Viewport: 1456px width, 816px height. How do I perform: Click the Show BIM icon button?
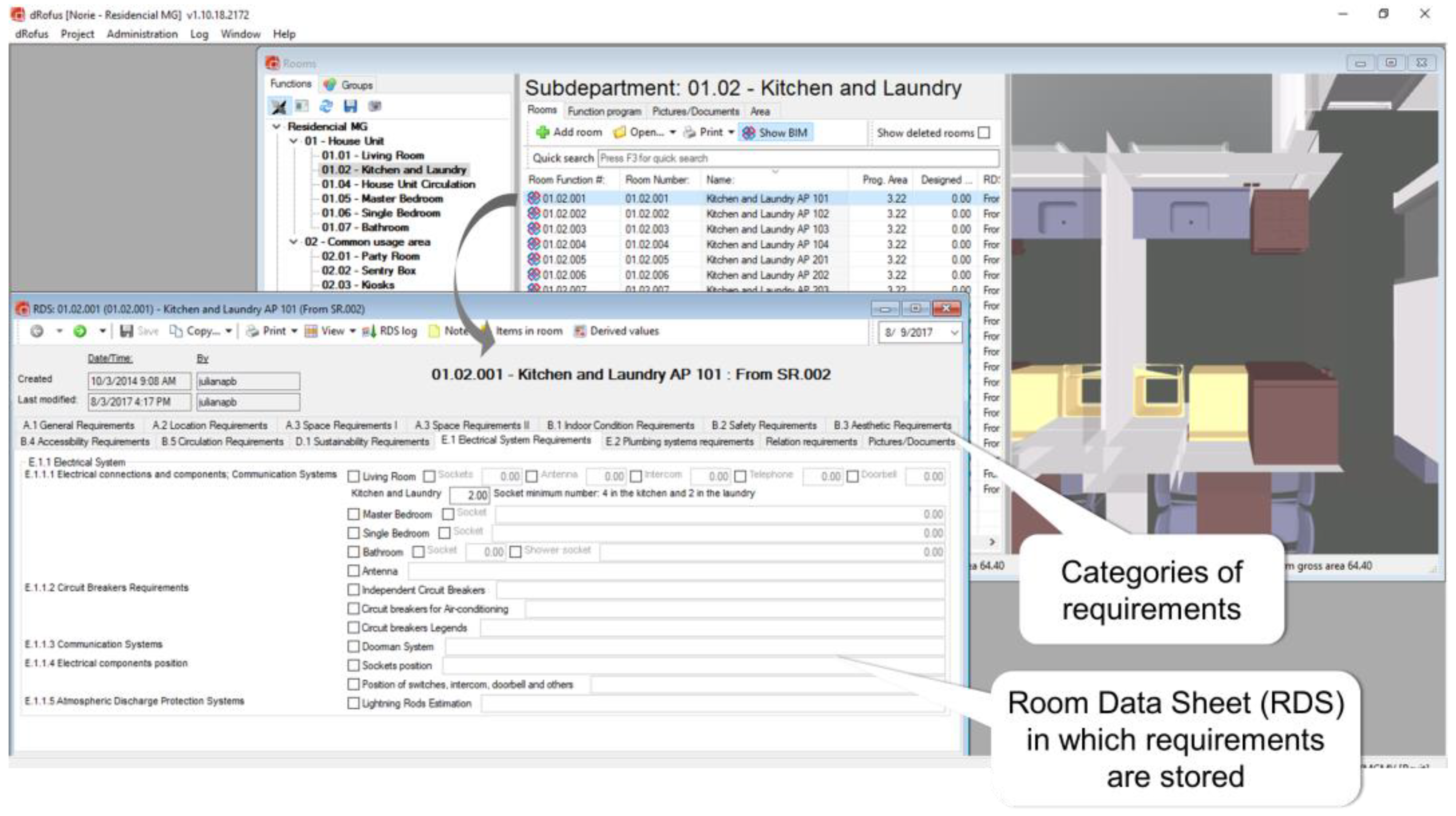pos(748,133)
